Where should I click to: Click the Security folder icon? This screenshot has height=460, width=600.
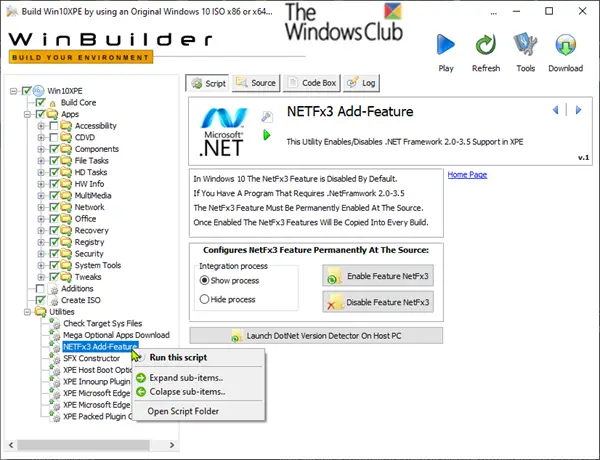pyautogui.click(x=66, y=253)
